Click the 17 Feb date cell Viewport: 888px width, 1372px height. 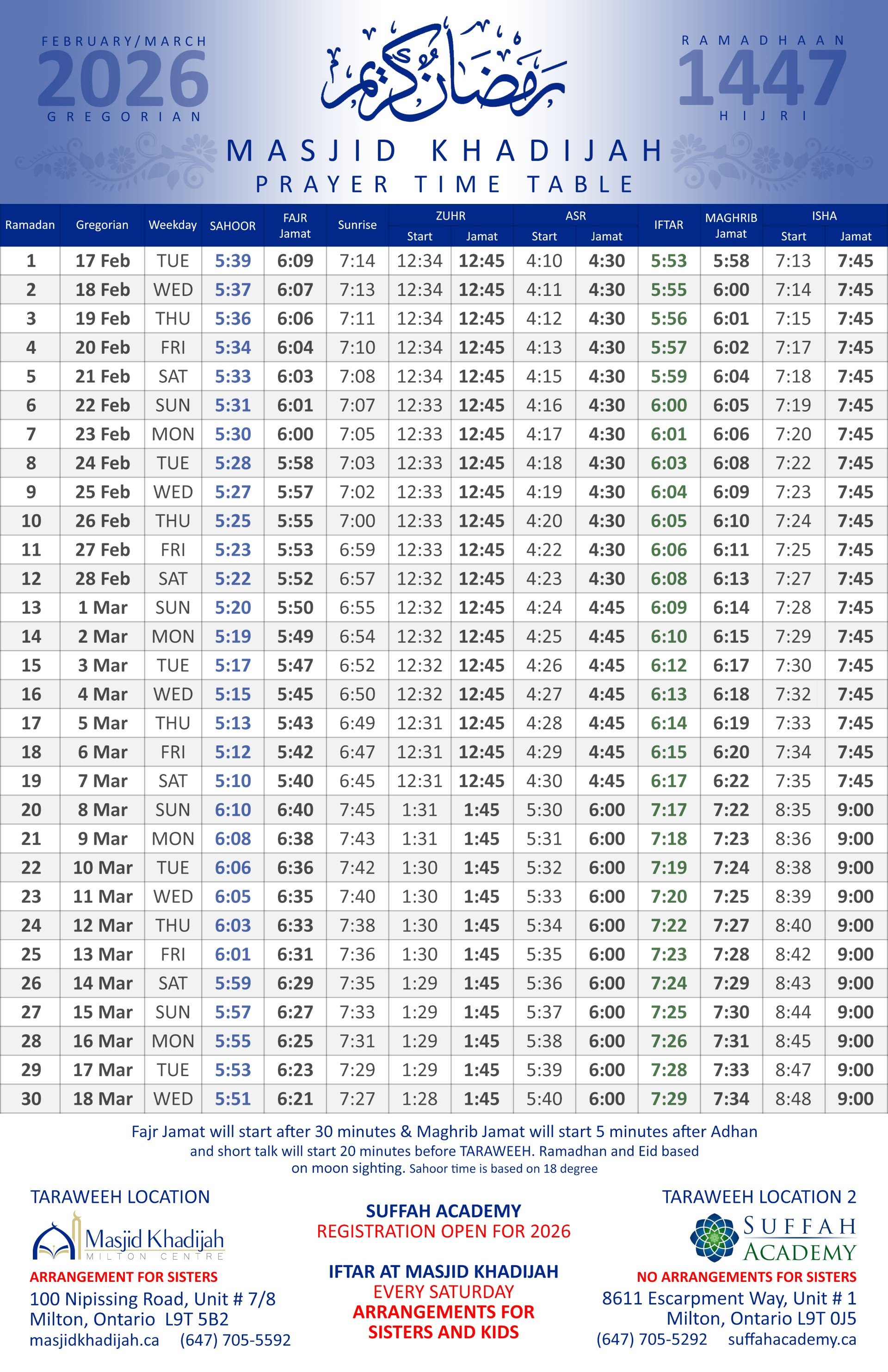point(102,260)
